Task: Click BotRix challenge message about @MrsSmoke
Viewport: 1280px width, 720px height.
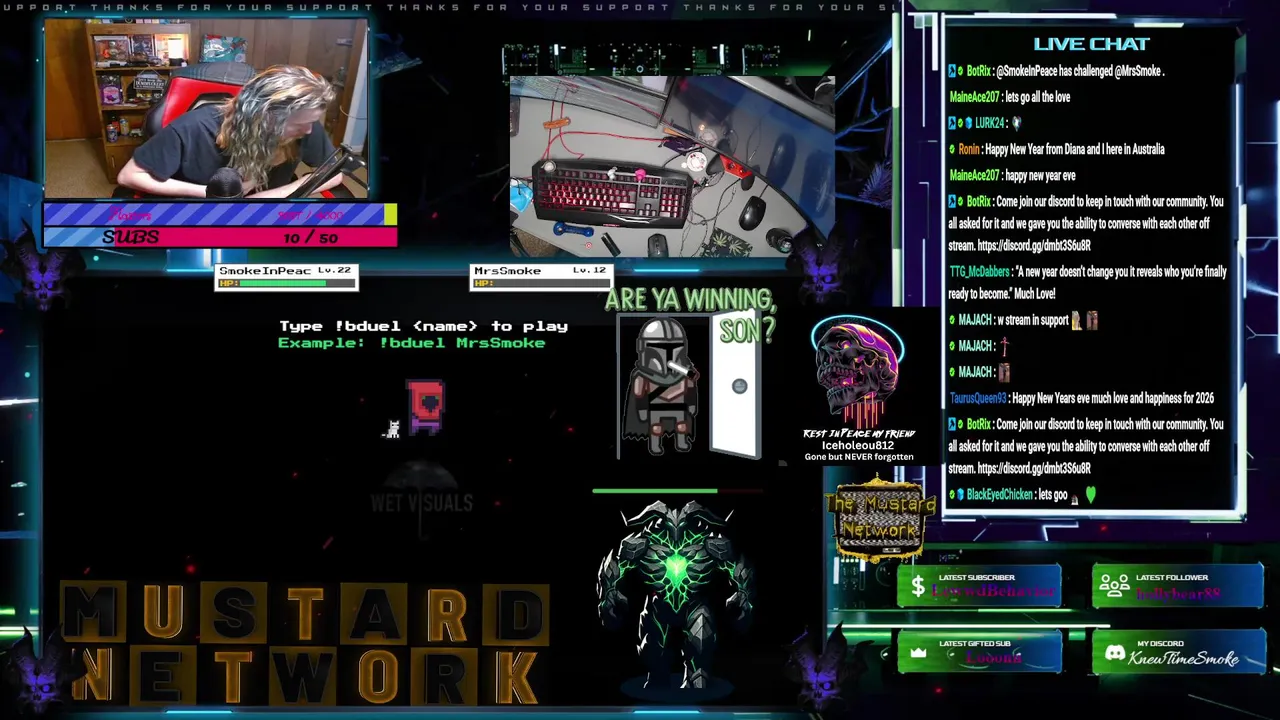Action: point(1056,71)
